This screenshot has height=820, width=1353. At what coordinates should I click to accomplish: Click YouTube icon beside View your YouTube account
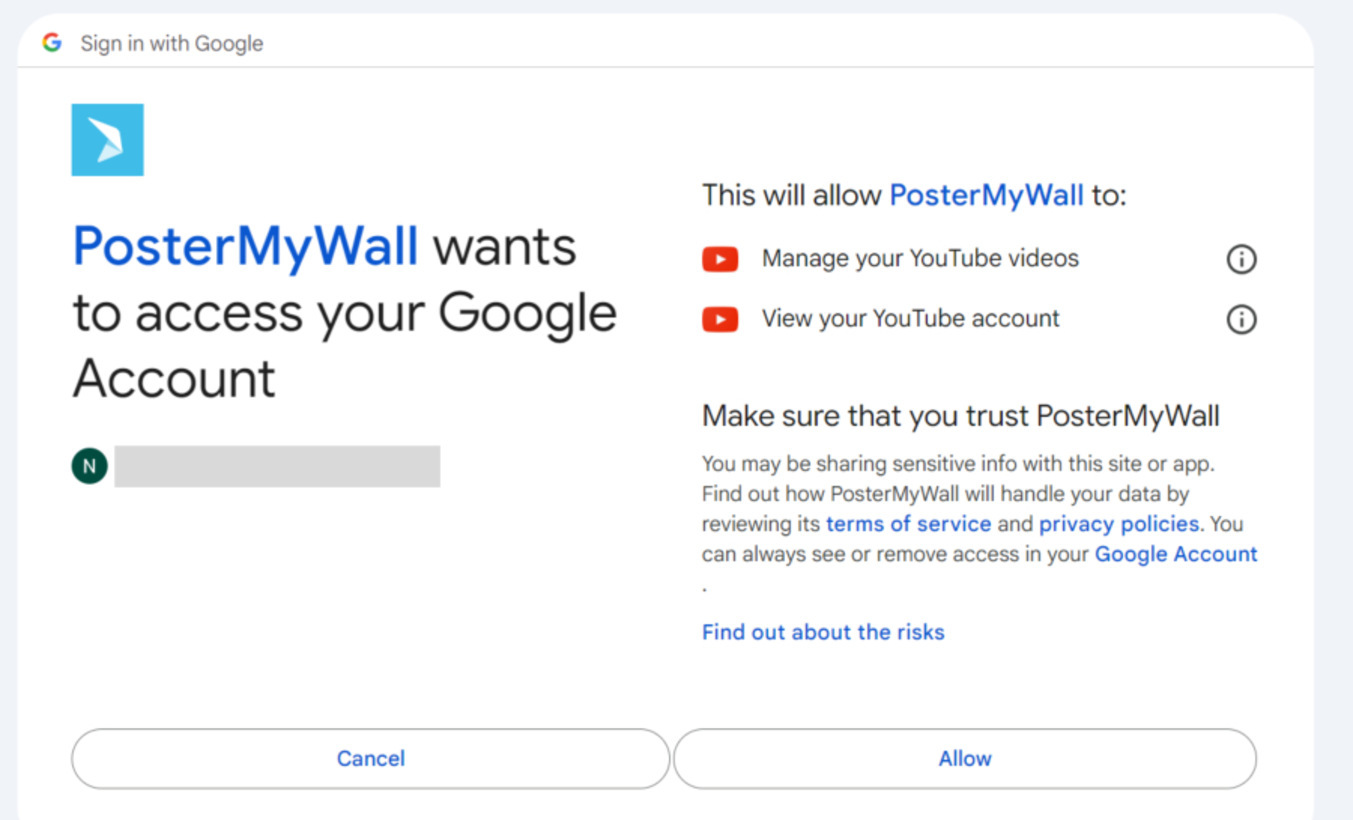click(x=720, y=319)
